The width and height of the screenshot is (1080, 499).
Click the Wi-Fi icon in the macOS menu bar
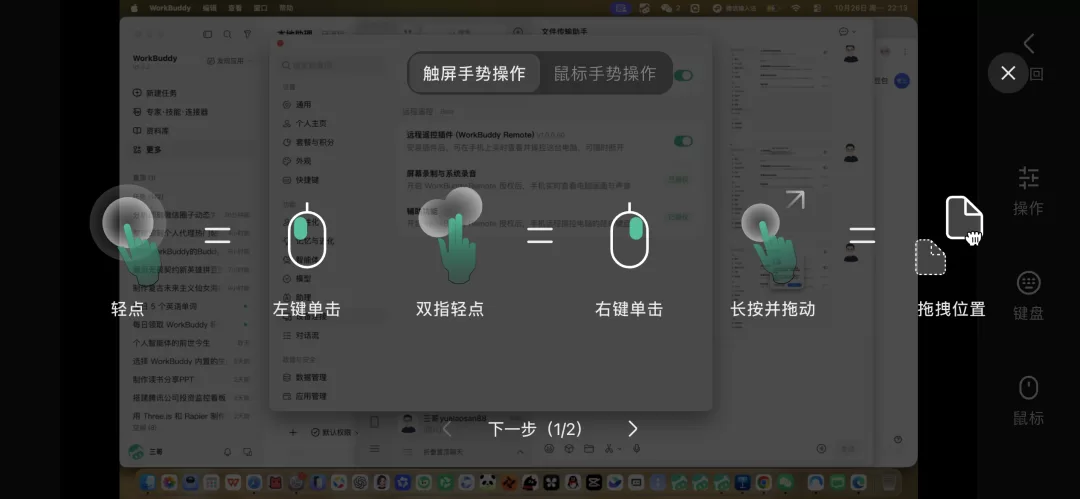coord(796,8)
